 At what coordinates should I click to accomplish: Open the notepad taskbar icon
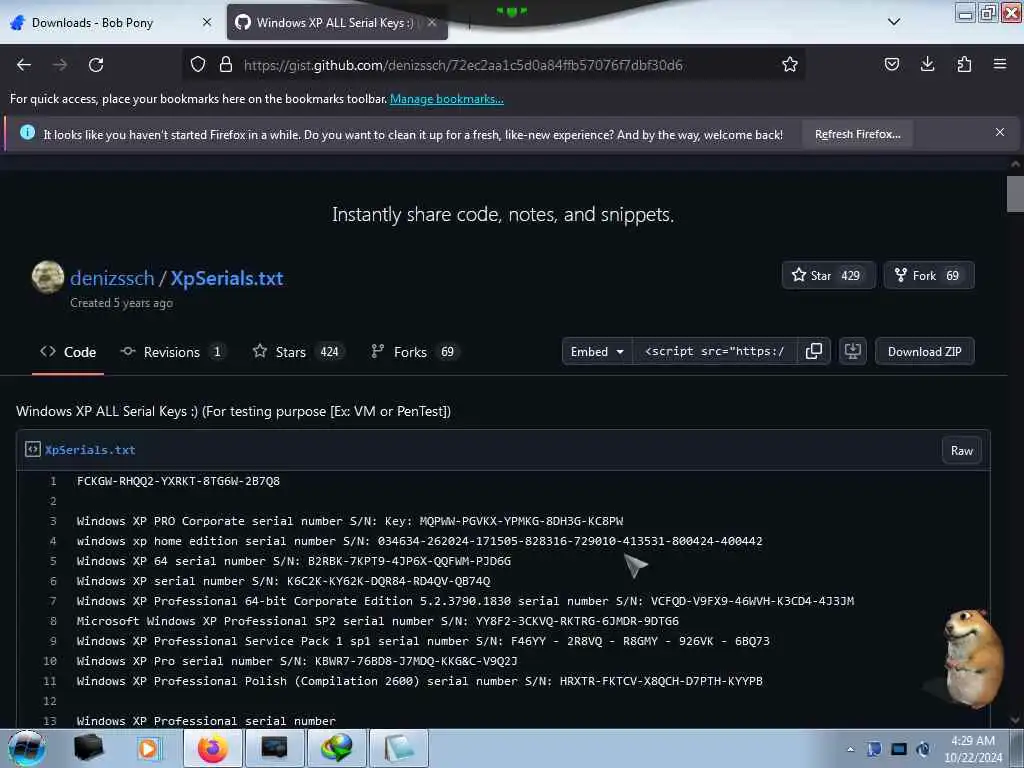pyautogui.click(x=399, y=748)
